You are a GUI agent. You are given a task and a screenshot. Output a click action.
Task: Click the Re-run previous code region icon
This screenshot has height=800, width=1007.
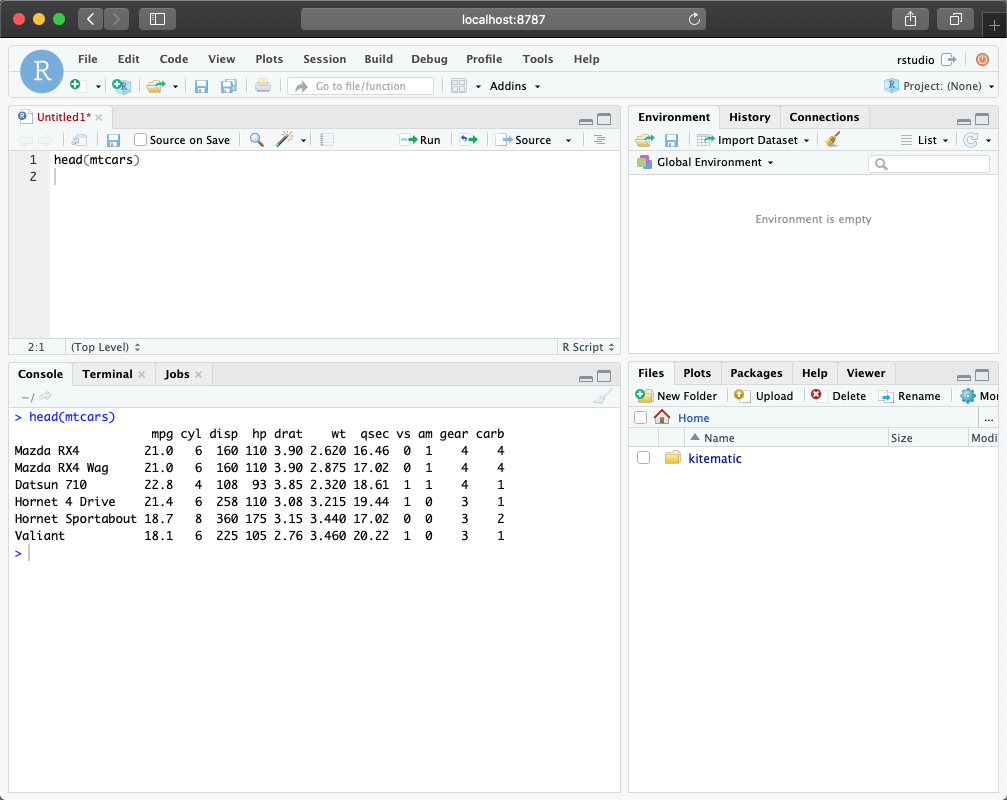point(469,139)
